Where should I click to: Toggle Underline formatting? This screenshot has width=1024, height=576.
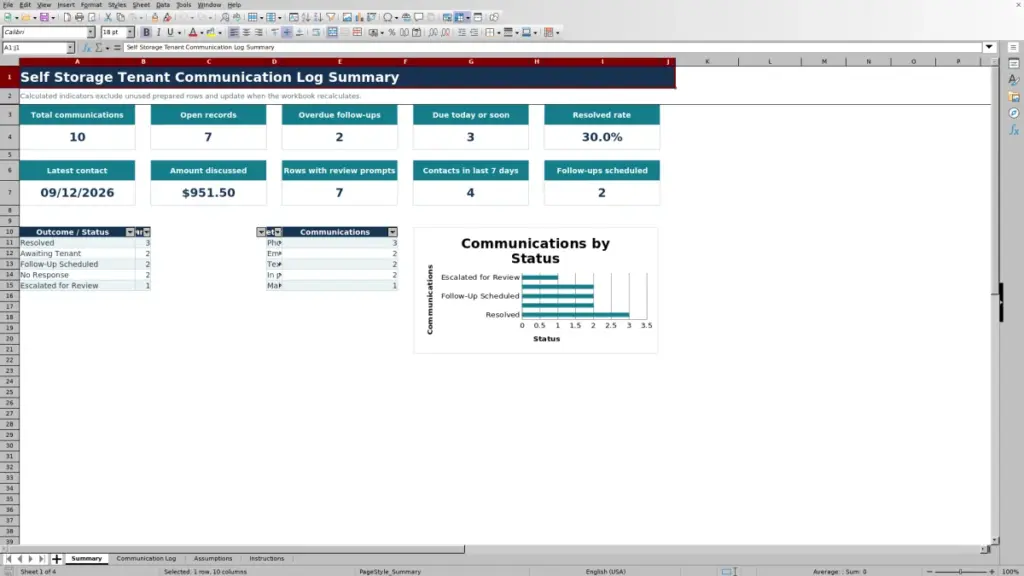click(x=170, y=32)
